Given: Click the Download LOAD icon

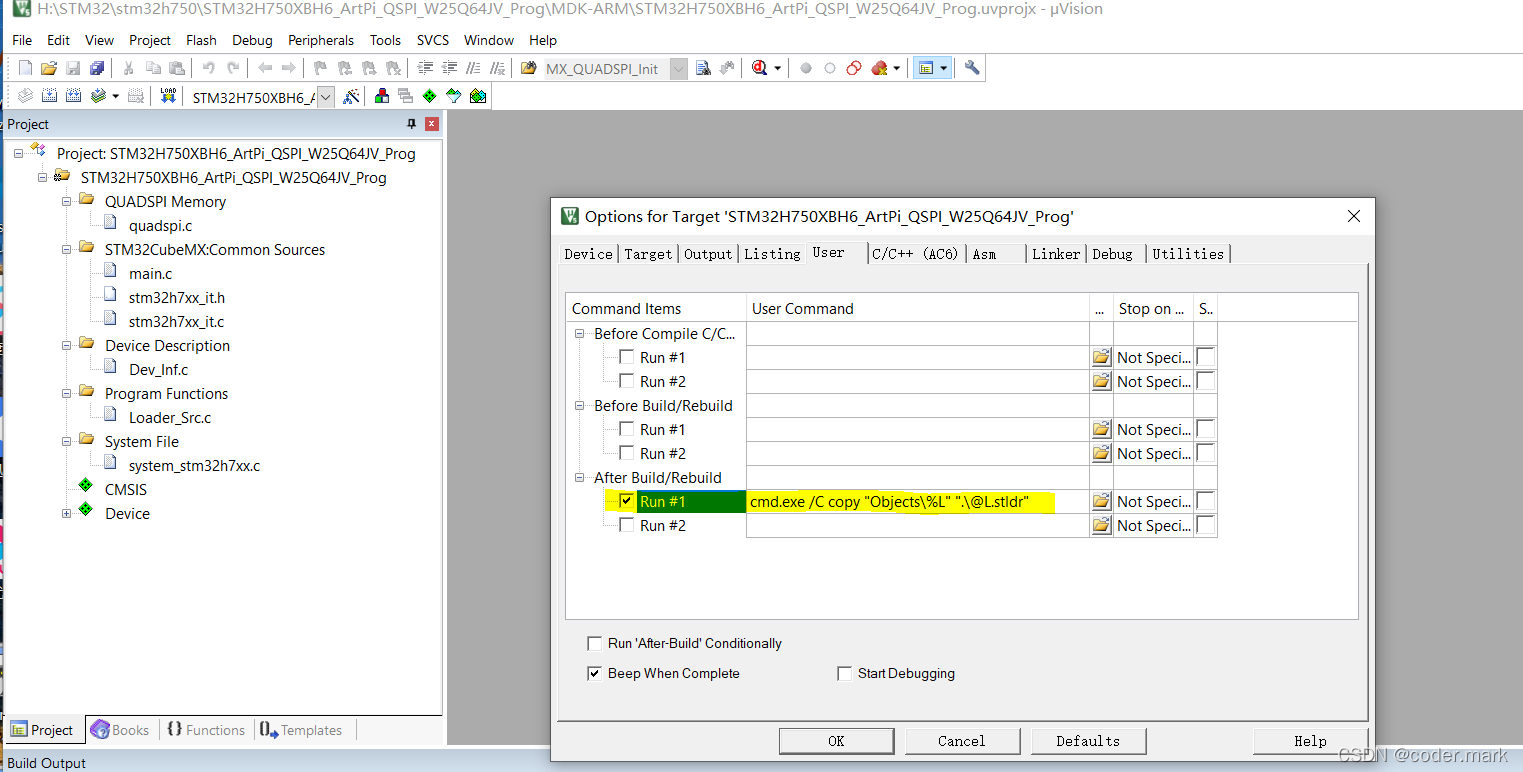Looking at the screenshot, I should tap(168, 96).
